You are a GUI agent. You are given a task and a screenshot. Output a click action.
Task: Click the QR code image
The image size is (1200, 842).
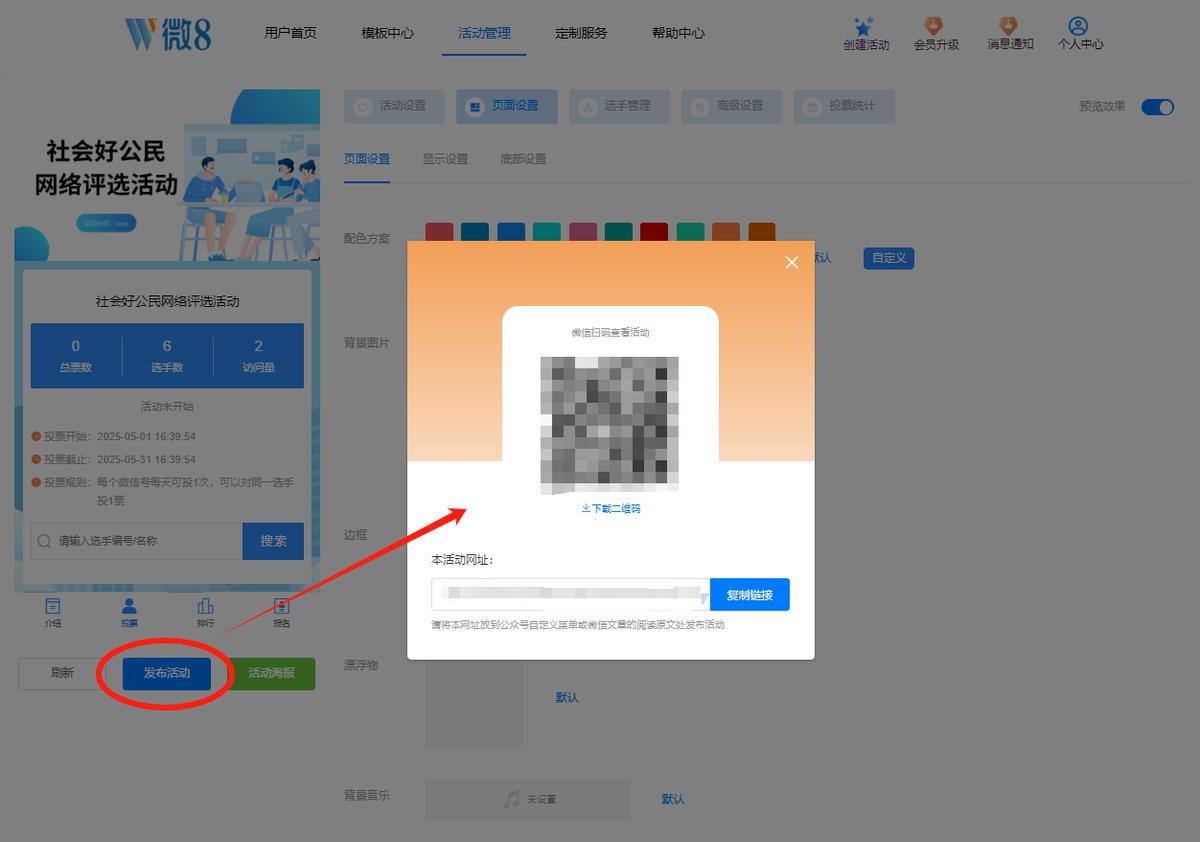610,425
